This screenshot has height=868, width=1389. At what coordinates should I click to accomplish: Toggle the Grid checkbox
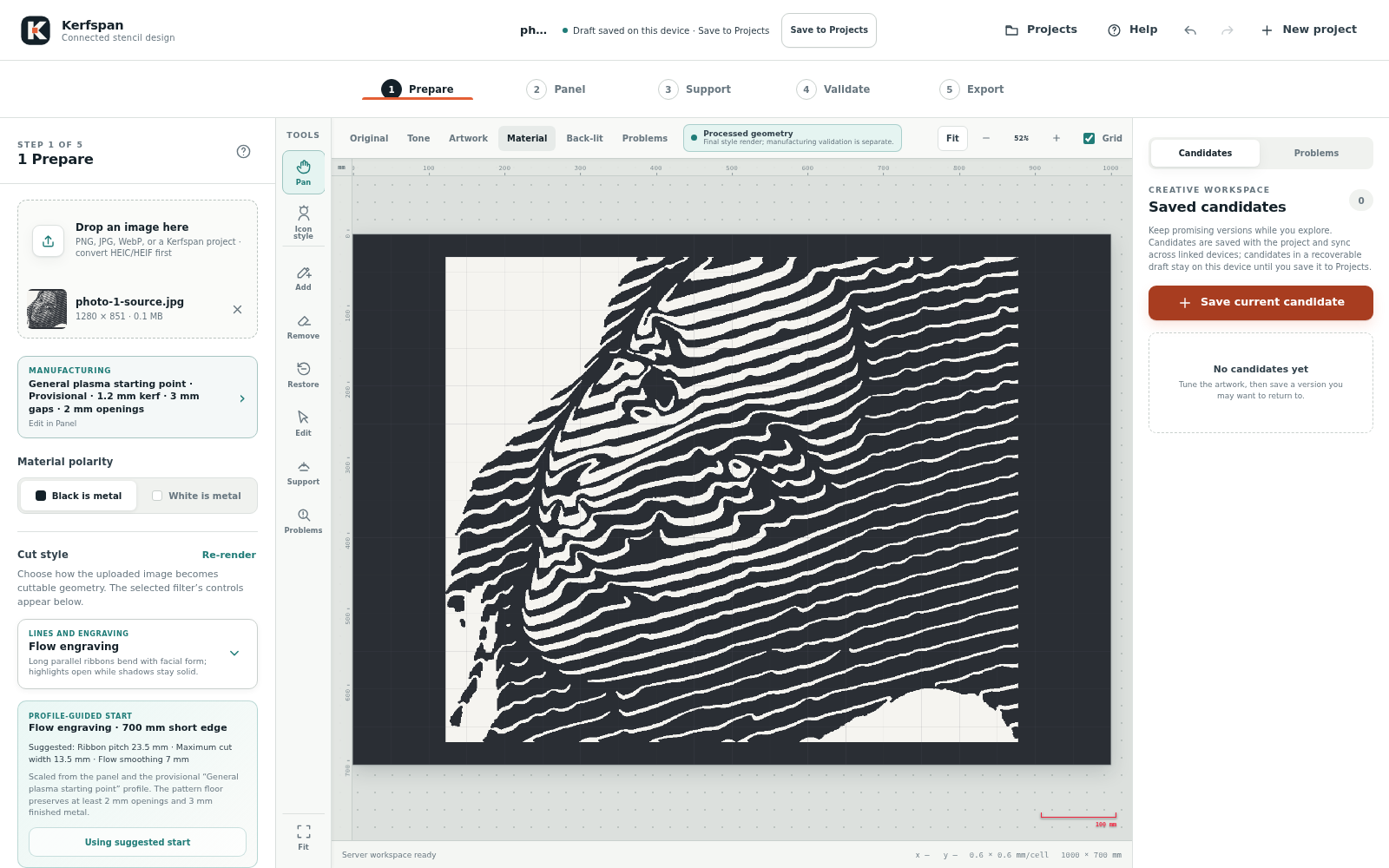[1089, 138]
